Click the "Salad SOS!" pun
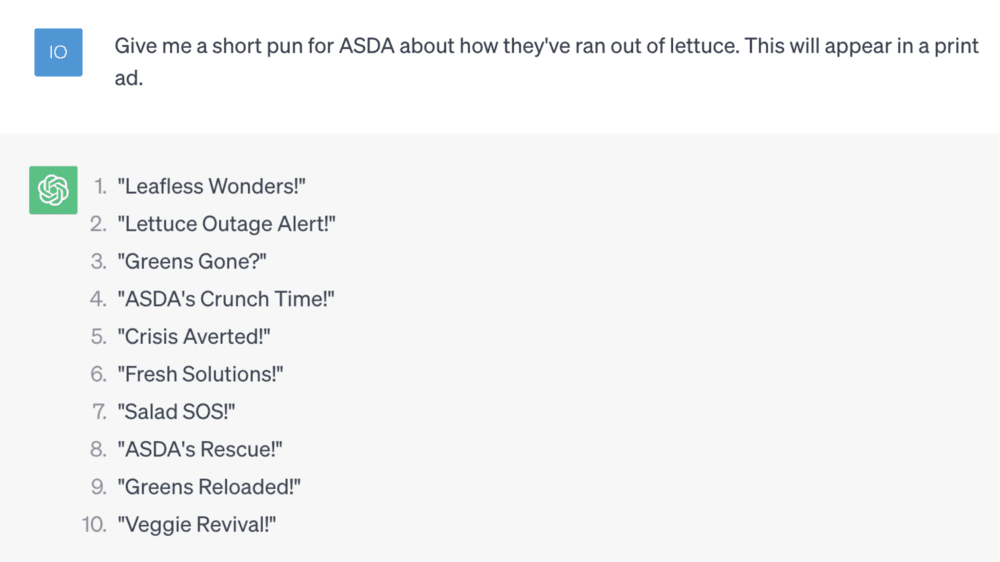 [x=176, y=412]
